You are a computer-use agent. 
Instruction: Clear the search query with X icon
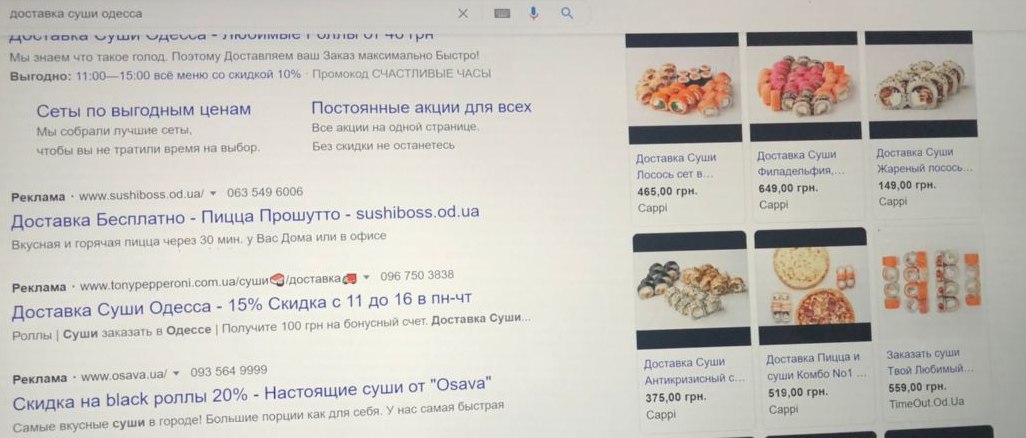click(463, 14)
